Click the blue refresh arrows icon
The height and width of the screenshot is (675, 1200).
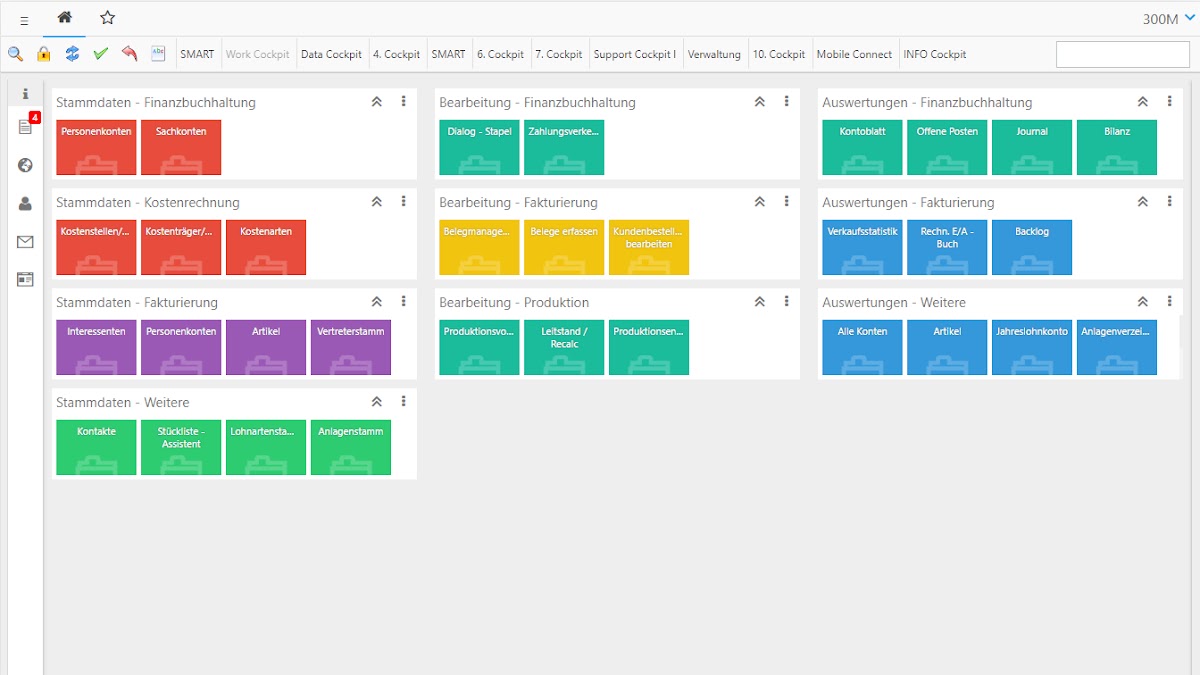pos(72,54)
